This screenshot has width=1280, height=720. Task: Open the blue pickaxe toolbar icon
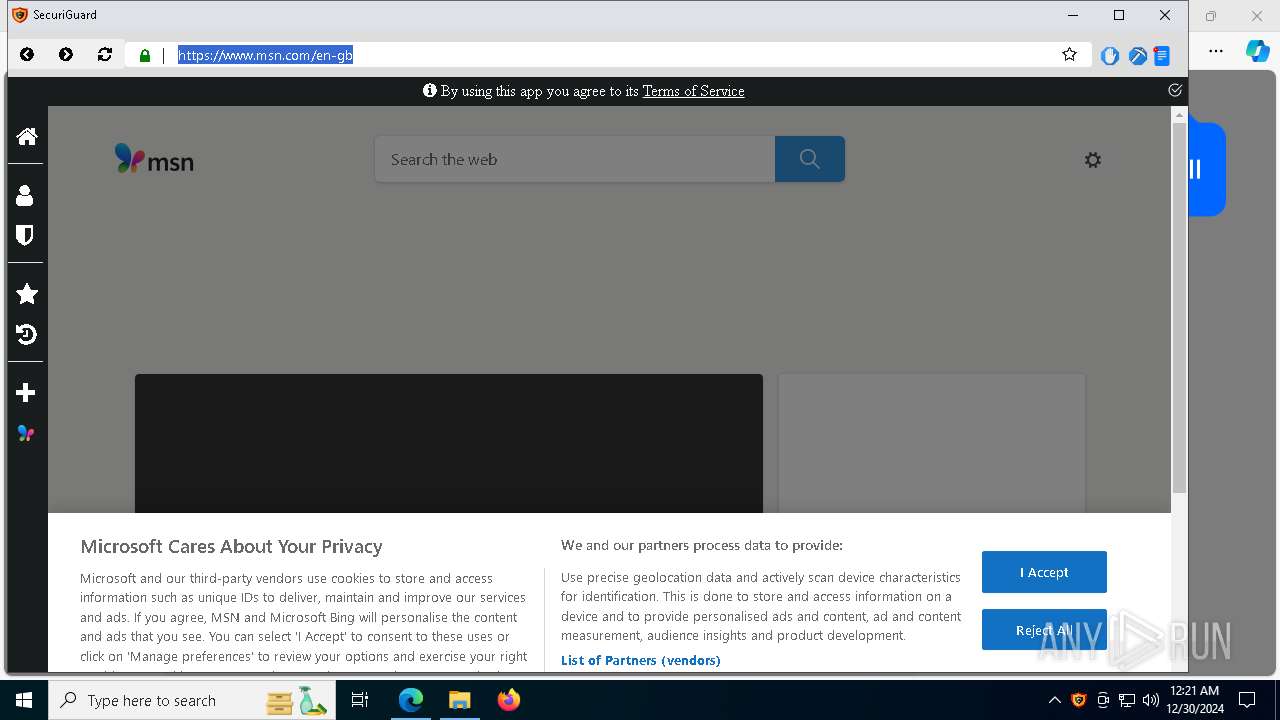point(1137,56)
